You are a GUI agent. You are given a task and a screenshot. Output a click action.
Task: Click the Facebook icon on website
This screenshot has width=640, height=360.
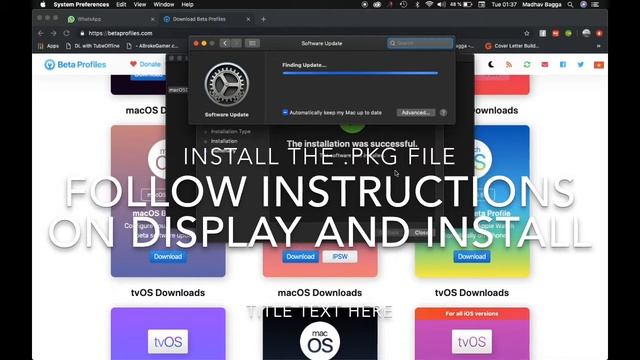click(x=563, y=64)
